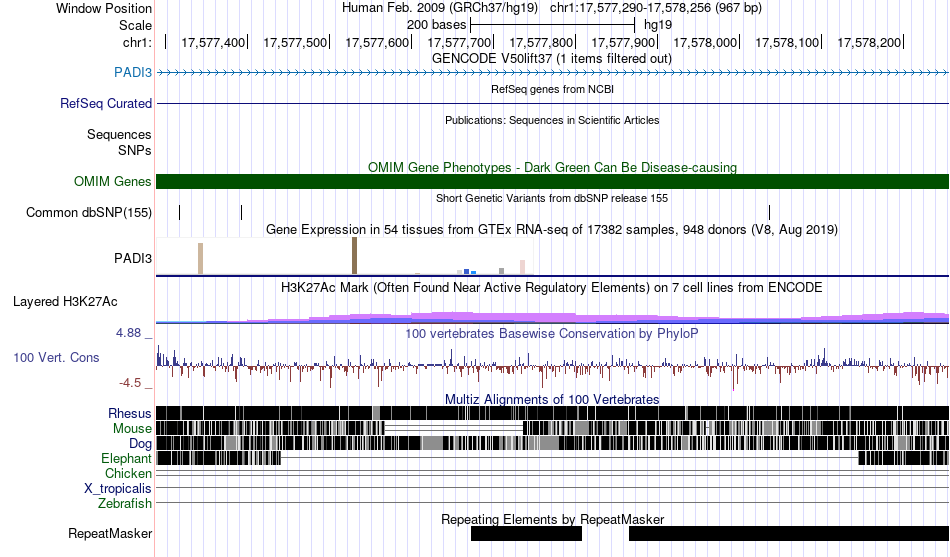
Task: Open the Layered H3K27Ac track label
Action: pyautogui.click(x=65, y=302)
